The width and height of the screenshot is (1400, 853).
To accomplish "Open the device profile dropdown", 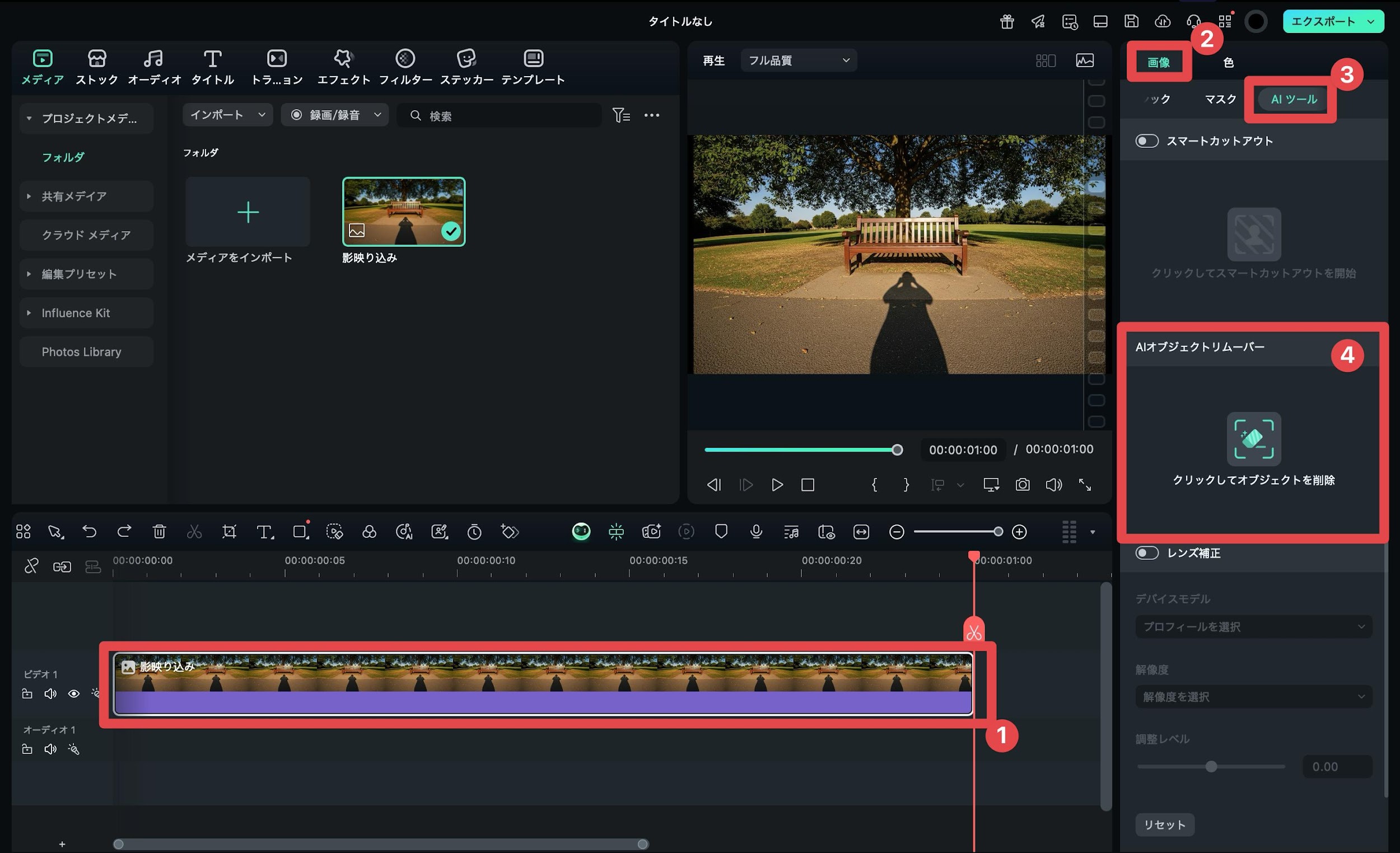I will pos(1253,626).
